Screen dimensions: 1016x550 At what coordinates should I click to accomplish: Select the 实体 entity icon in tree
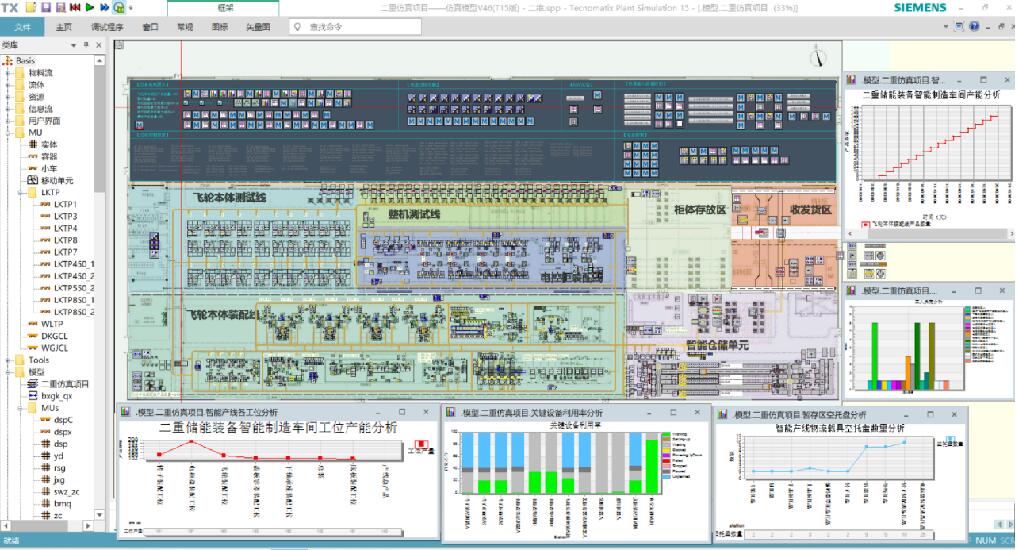pyautogui.click(x=32, y=145)
